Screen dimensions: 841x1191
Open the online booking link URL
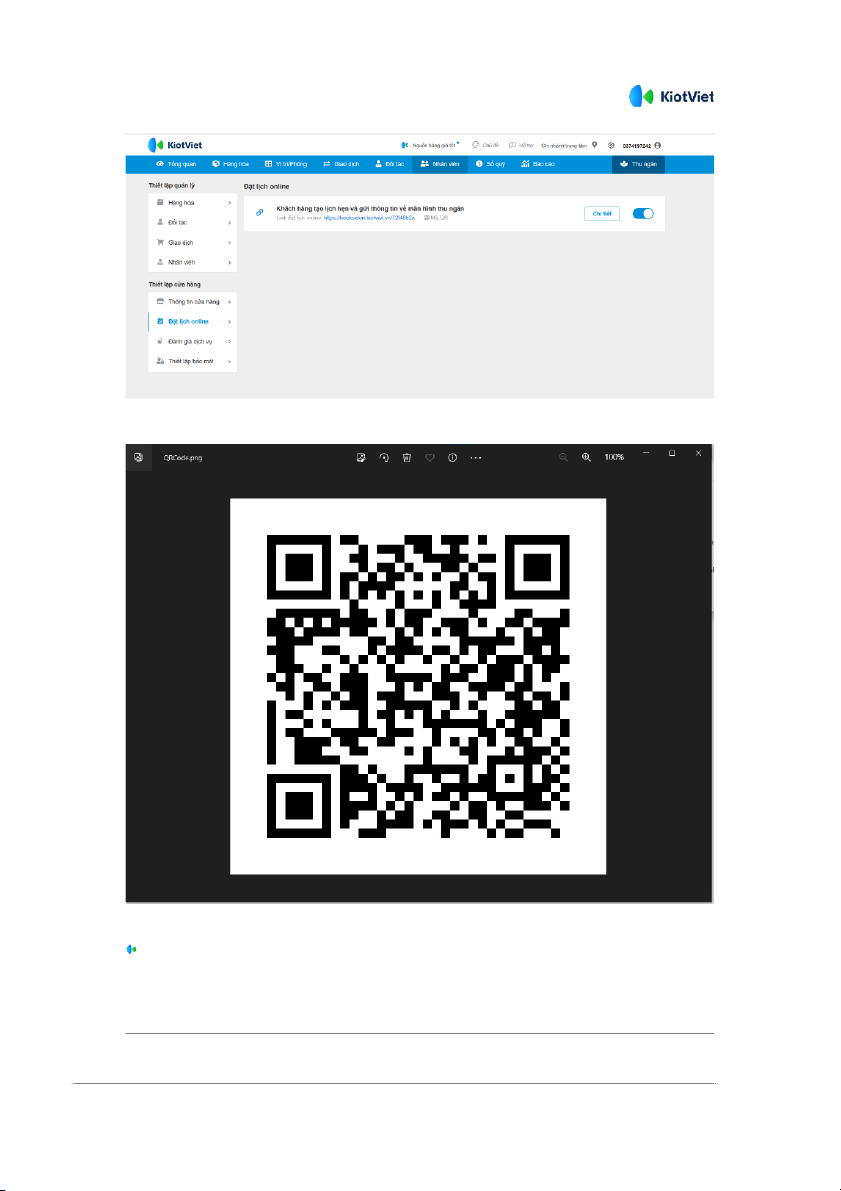[361, 216]
